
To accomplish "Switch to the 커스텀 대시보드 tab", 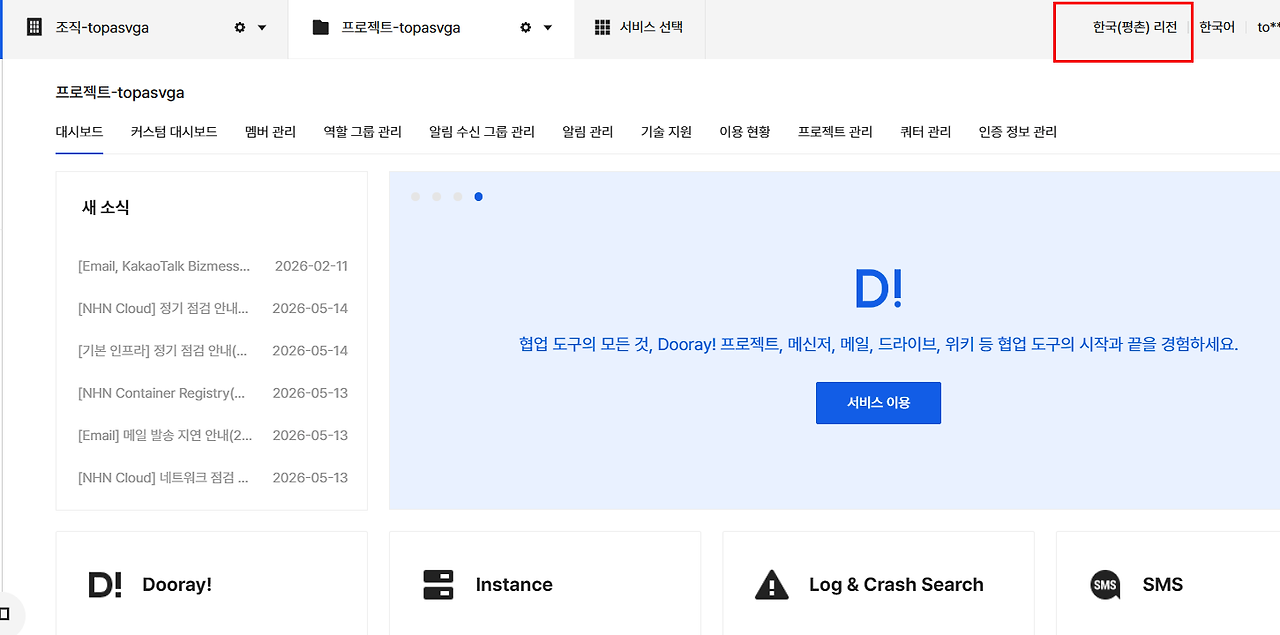I will coord(174,132).
